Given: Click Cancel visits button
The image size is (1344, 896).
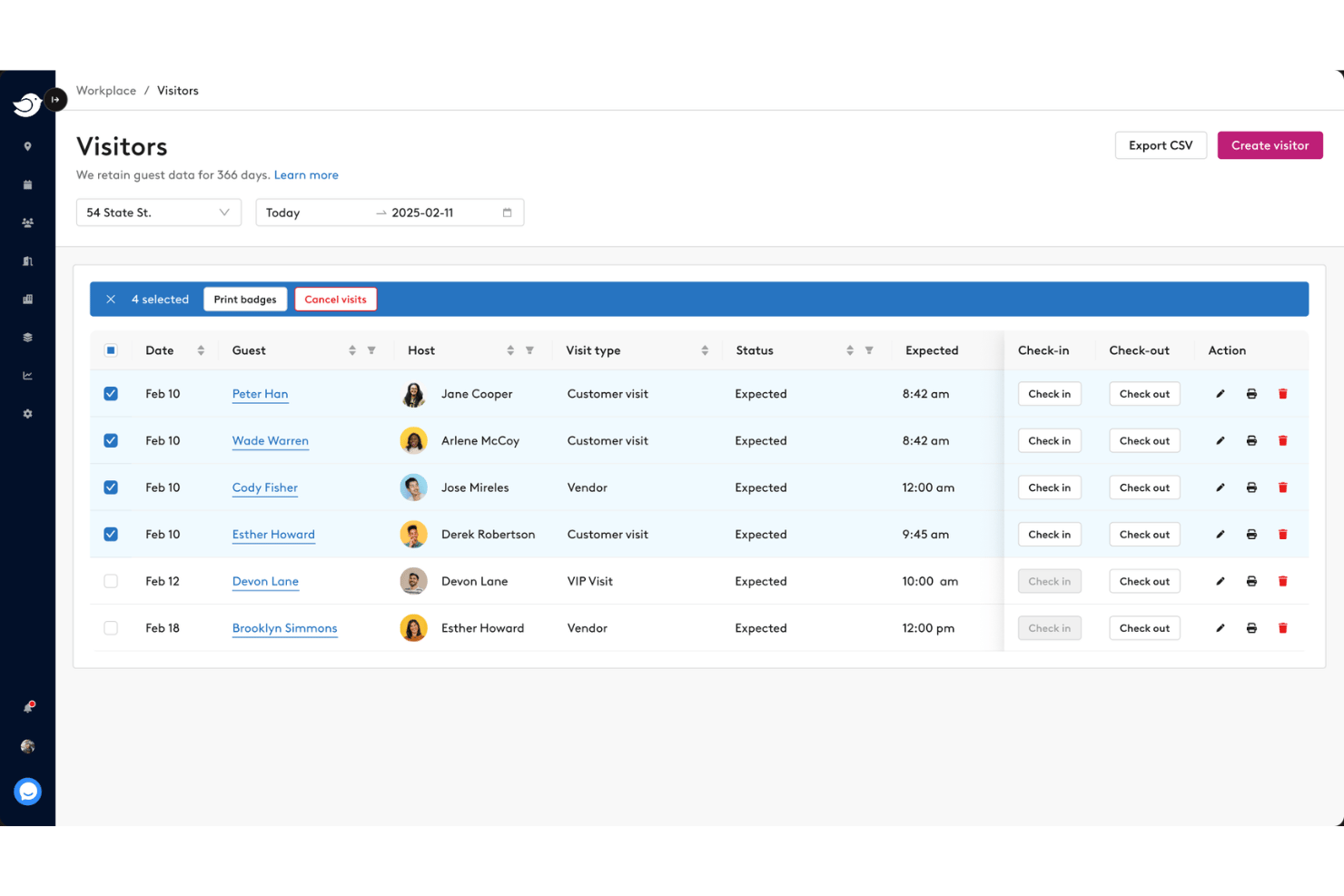Looking at the screenshot, I should pyautogui.click(x=335, y=300).
